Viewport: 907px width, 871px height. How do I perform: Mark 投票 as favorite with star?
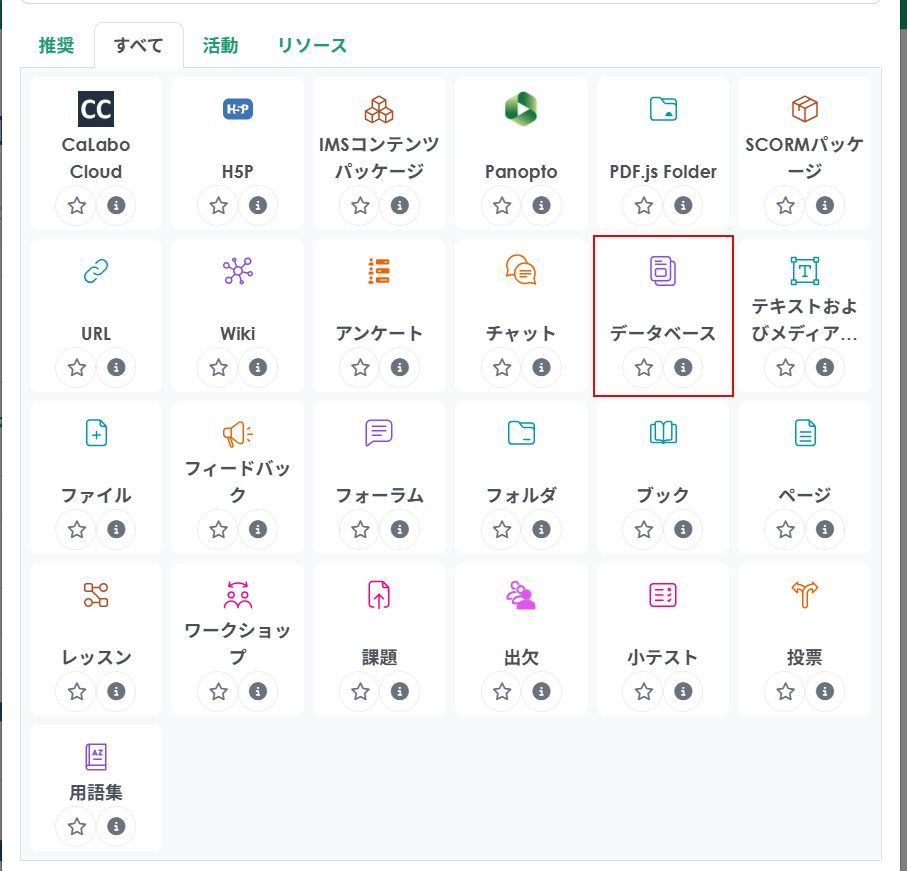pos(786,691)
